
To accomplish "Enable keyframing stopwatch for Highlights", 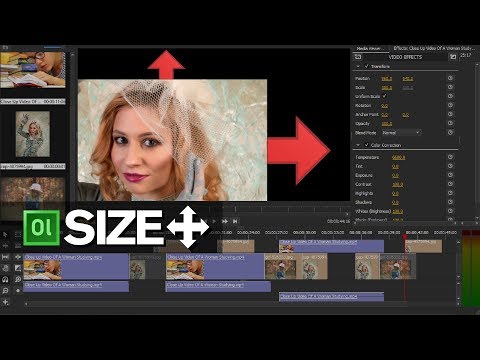I will click(450, 193).
